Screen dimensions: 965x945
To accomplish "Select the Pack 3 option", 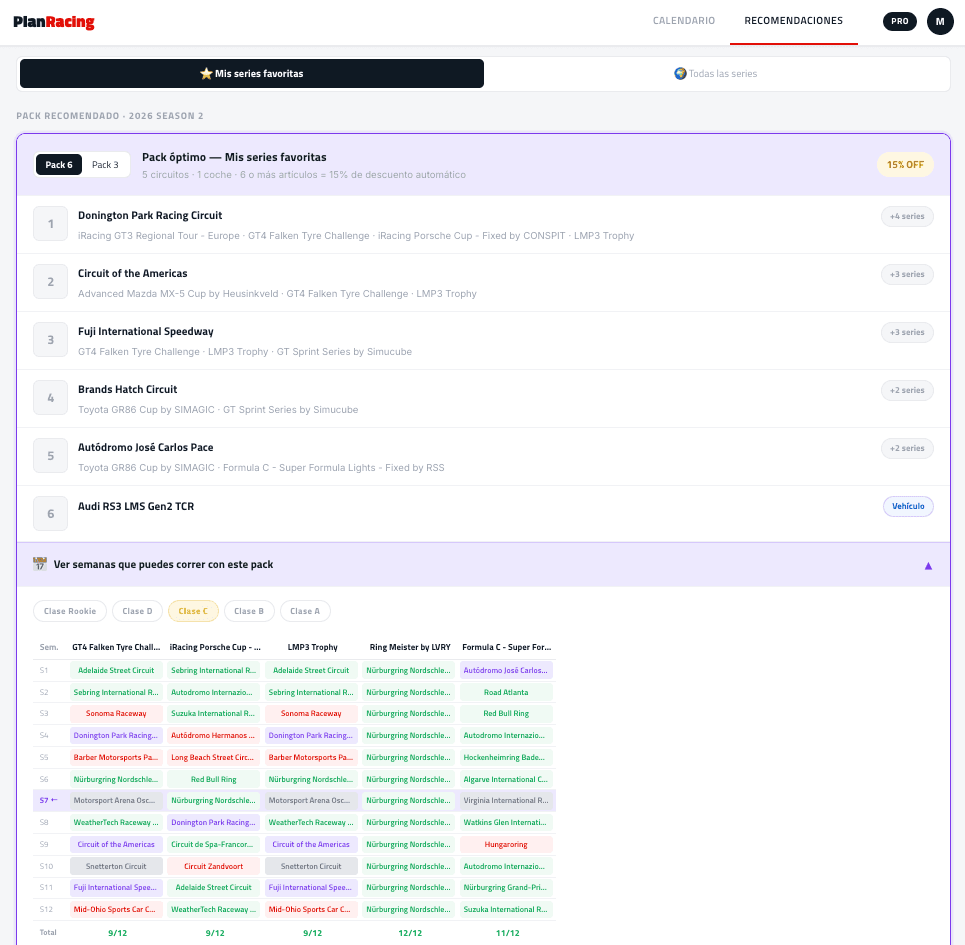I will pos(105,165).
